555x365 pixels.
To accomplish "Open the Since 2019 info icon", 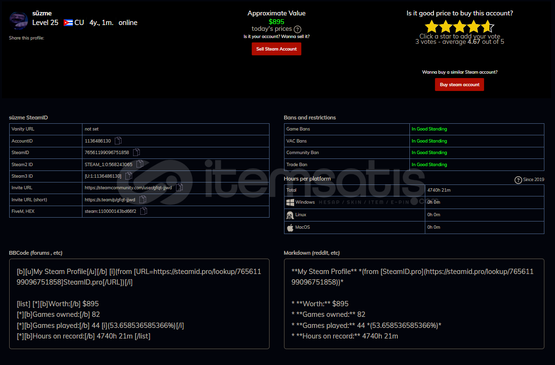I will (518, 180).
